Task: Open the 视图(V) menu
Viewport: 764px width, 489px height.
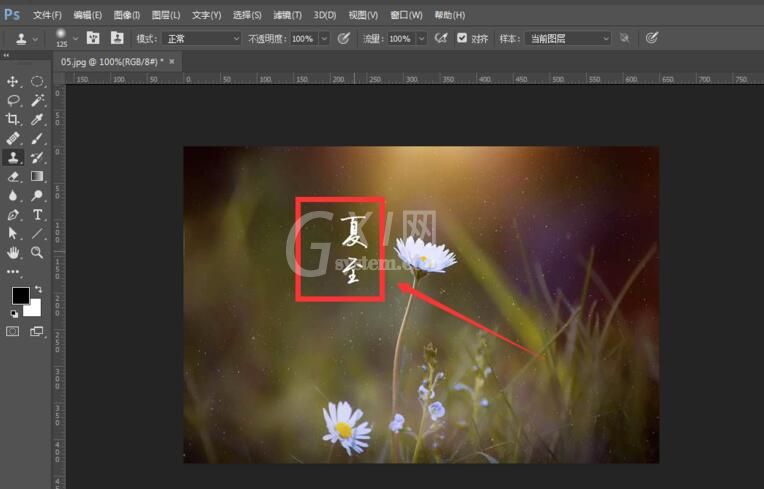Action: [x=363, y=15]
